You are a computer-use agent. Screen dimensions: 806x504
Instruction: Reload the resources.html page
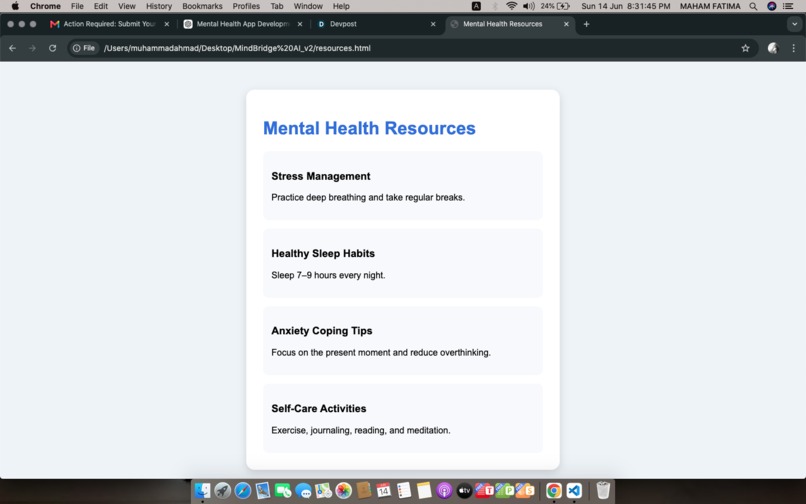click(52, 48)
